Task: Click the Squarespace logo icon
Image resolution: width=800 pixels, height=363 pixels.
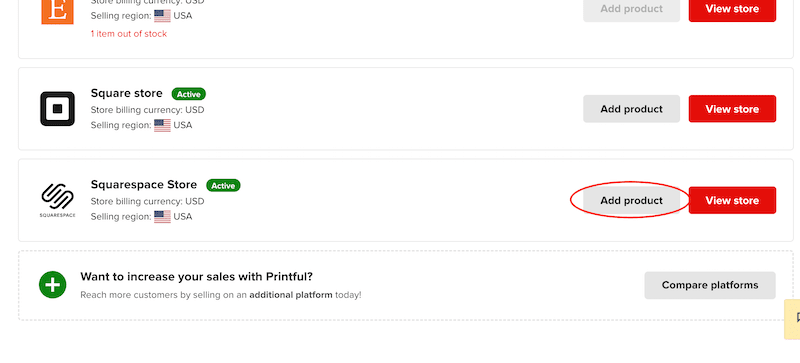Action: (57, 200)
